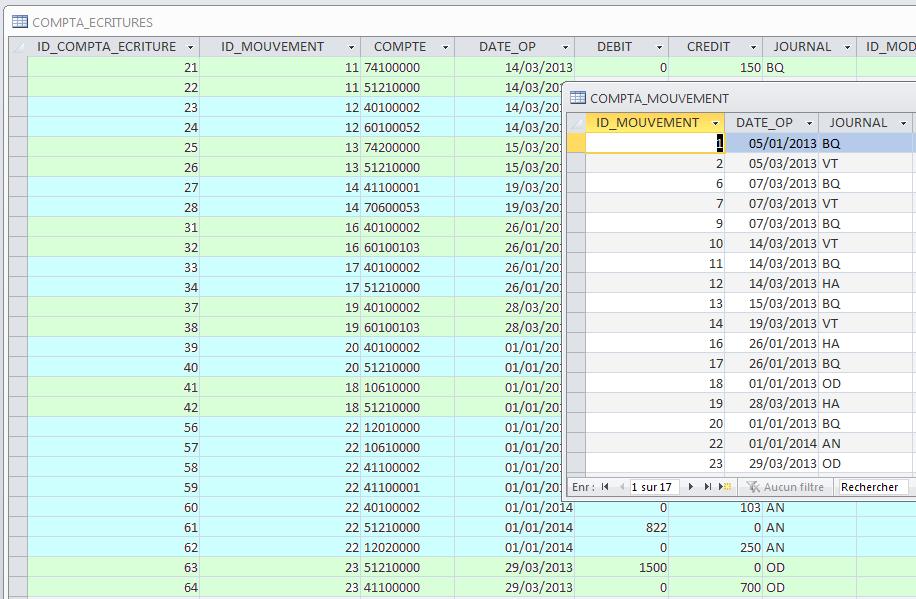Click ID_COMPTA_ECRITURE cell 42
The image size is (916, 599).
[x=114, y=407]
